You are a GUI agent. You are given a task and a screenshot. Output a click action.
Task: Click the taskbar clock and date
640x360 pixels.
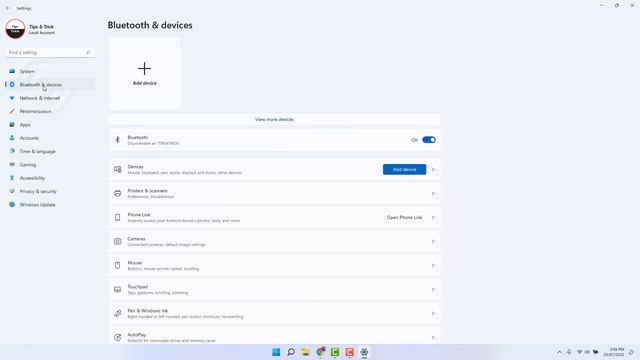point(614,352)
